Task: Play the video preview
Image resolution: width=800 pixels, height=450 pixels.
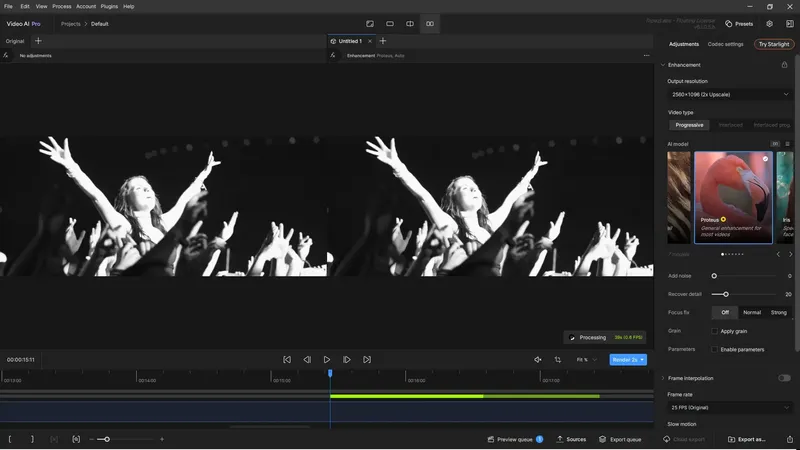Action: coord(327,359)
